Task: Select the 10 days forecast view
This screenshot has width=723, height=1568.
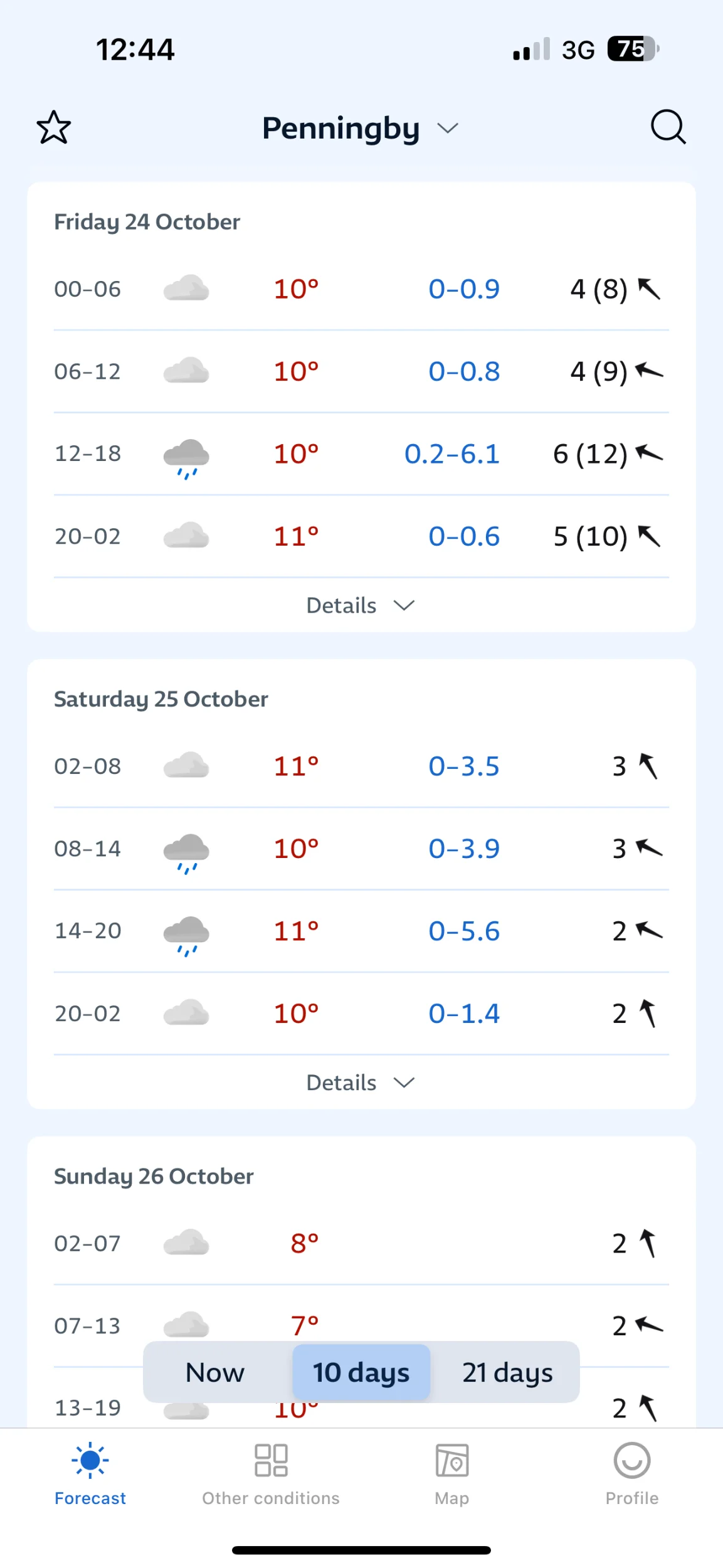Action: 361,1372
